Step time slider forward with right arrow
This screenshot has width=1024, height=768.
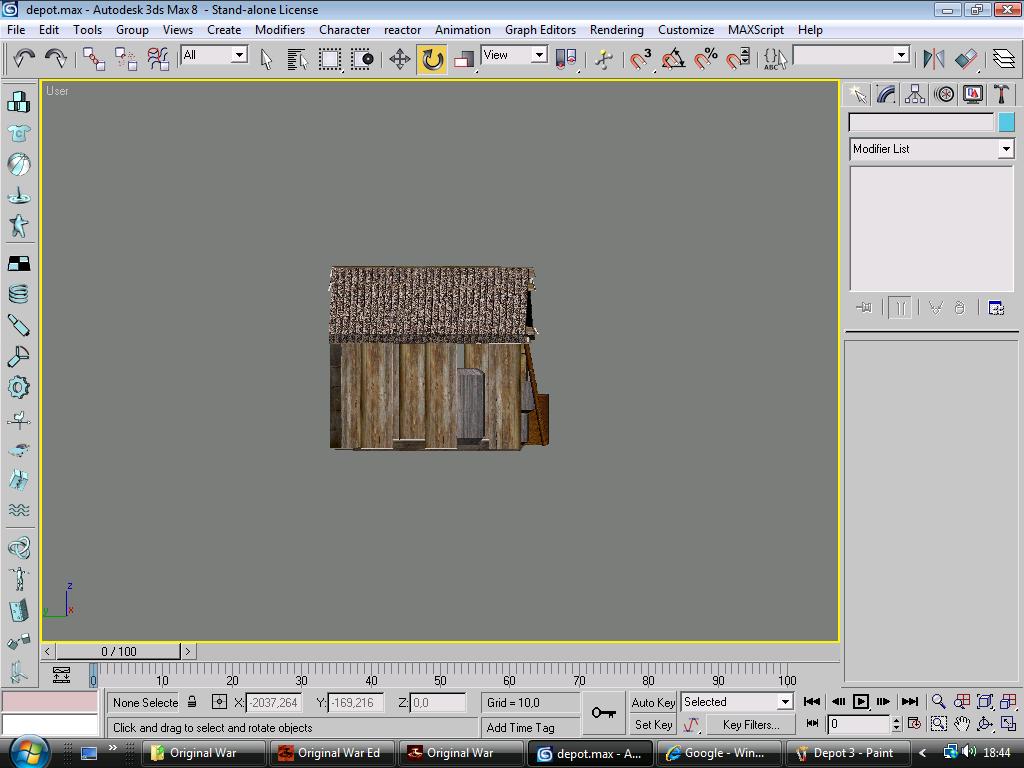point(188,651)
